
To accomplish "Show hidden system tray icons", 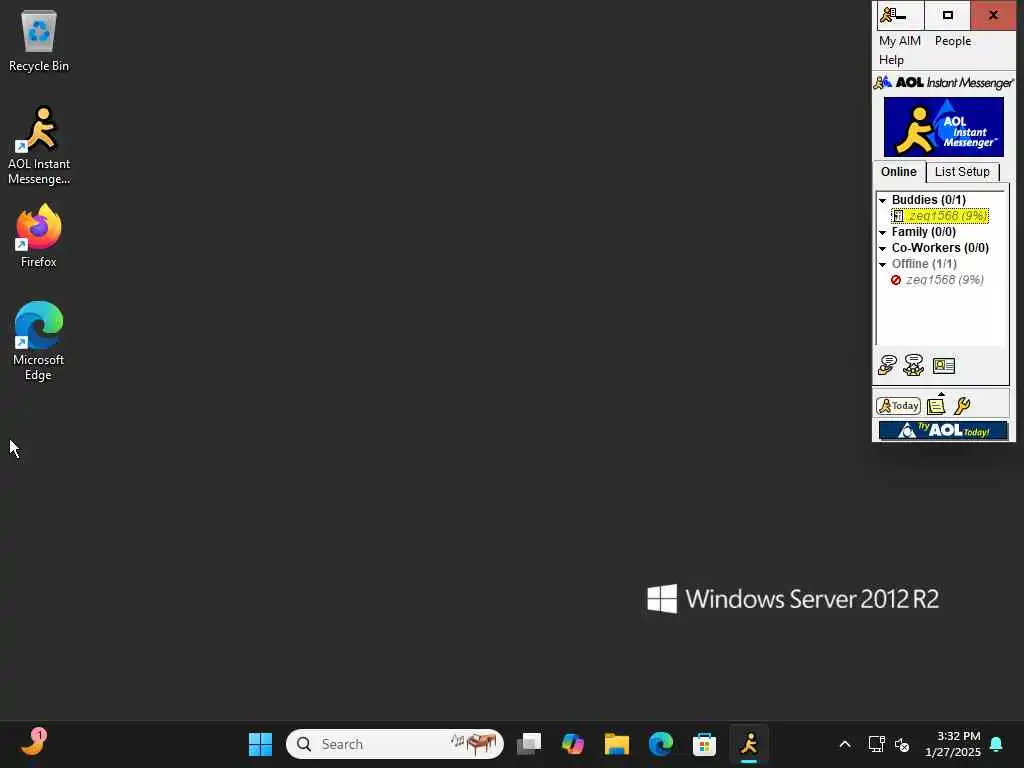I will 844,744.
